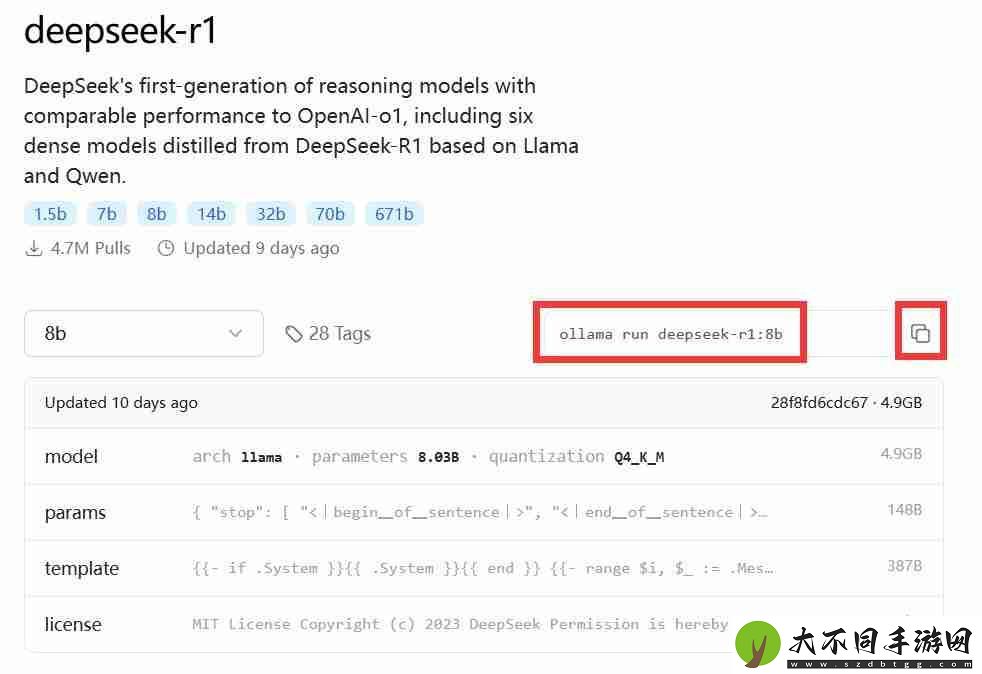The height and width of the screenshot is (674, 982).
Task: Click the chevron arrow in the 8b selector
Action: (x=235, y=333)
